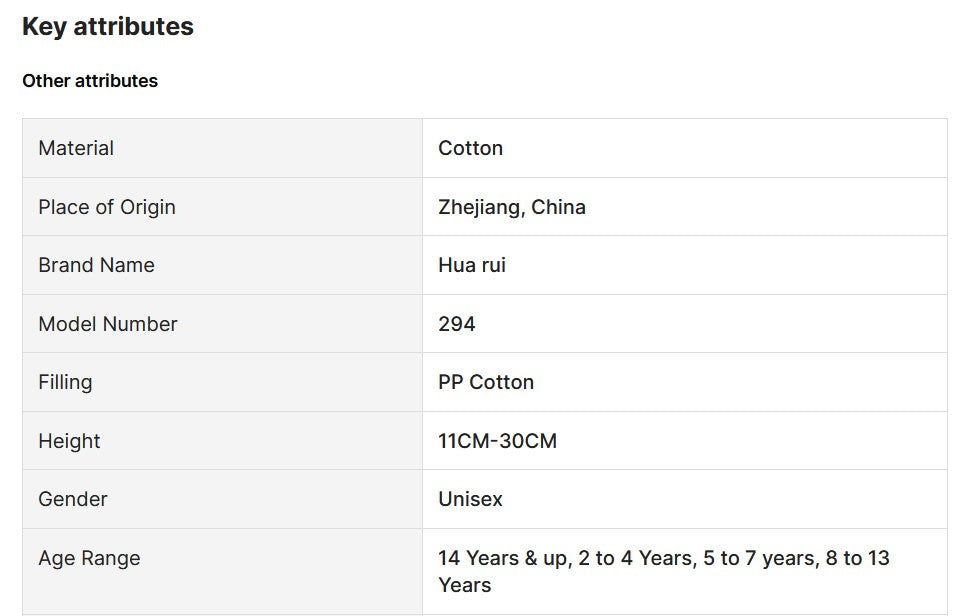
Task: Click the Model Number label
Action: point(108,324)
